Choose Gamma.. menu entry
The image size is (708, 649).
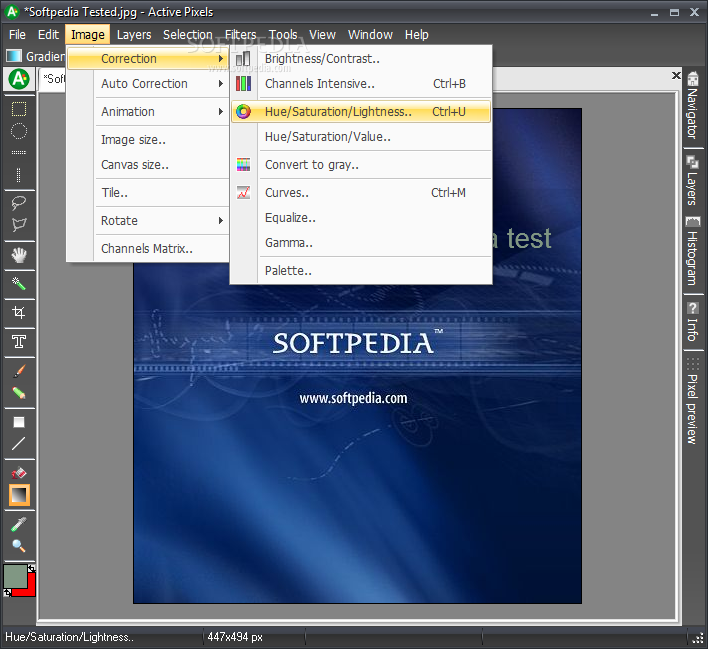[x=361, y=243]
